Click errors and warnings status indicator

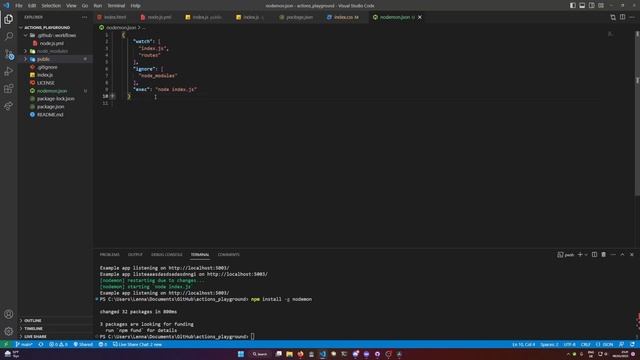click(58, 344)
